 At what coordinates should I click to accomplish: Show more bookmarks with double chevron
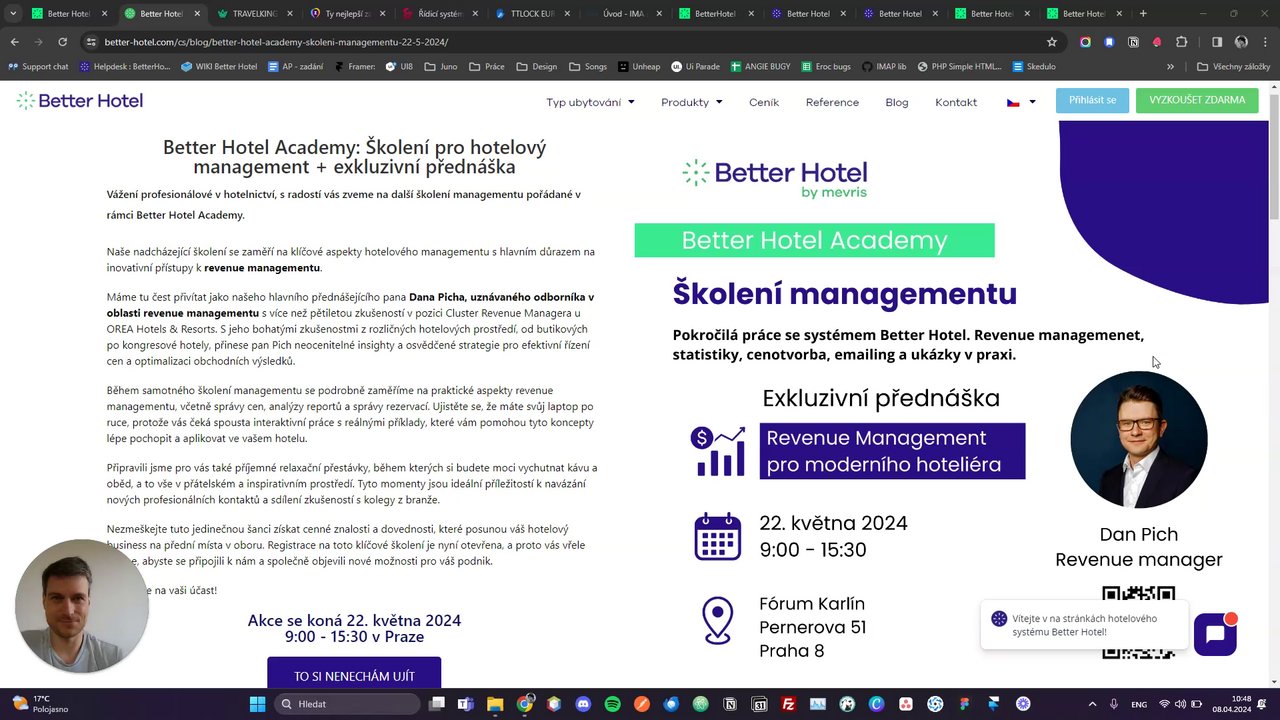[1170, 67]
